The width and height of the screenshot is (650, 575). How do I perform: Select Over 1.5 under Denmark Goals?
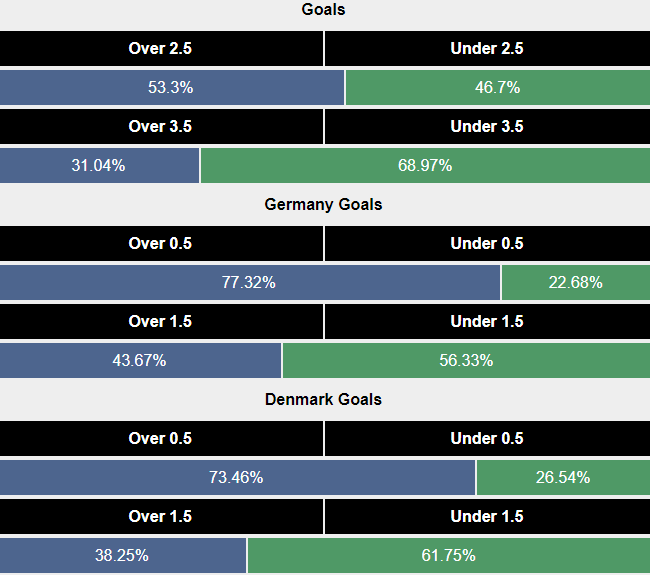(x=161, y=516)
